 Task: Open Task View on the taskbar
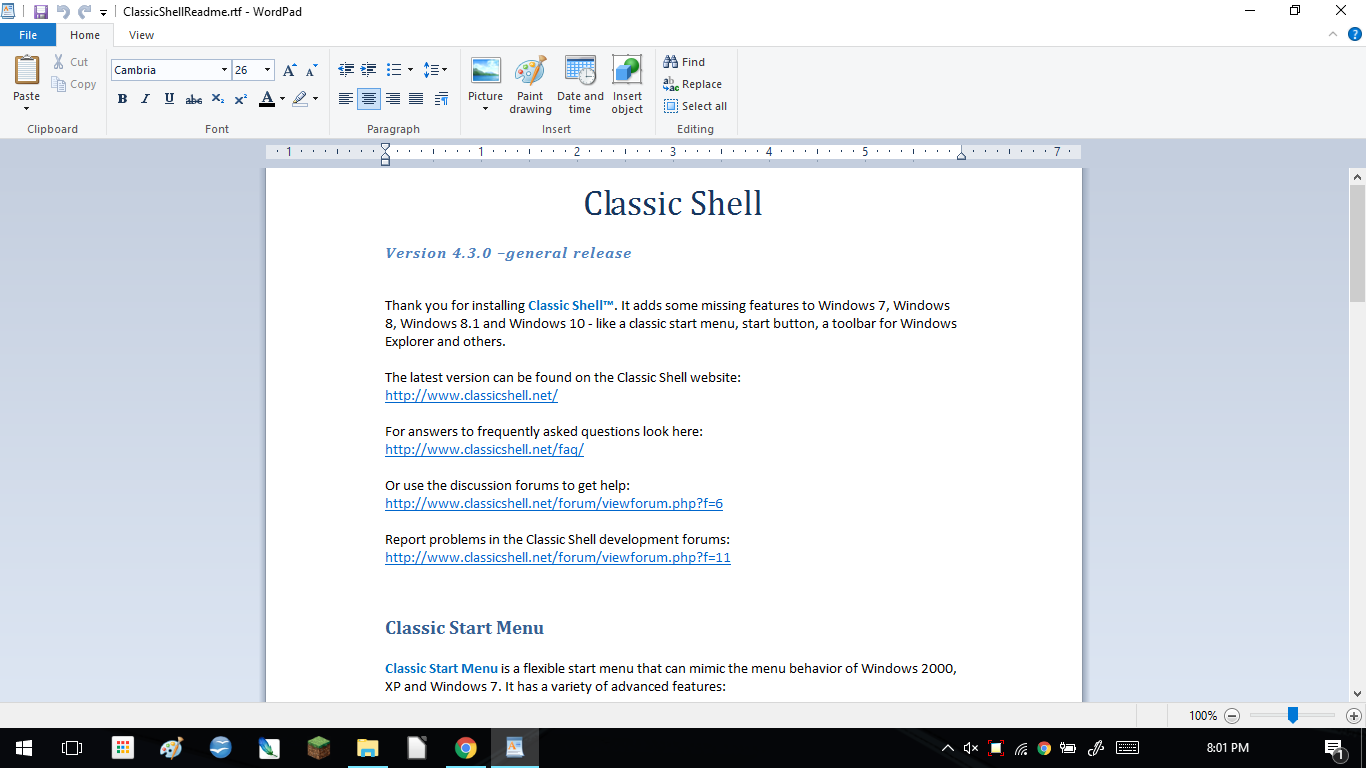click(72, 747)
